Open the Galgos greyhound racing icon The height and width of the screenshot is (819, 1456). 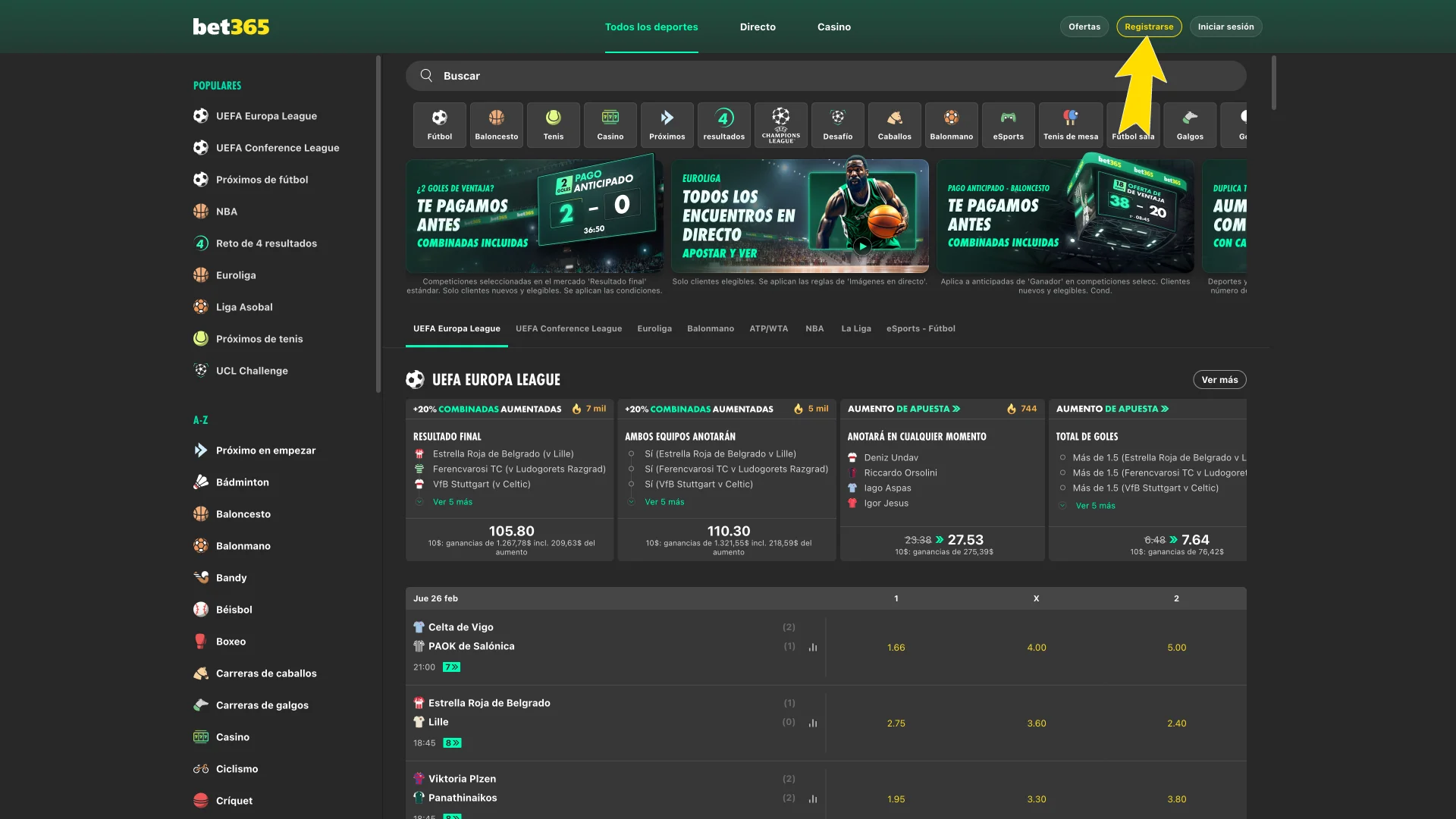(1190, 124)
